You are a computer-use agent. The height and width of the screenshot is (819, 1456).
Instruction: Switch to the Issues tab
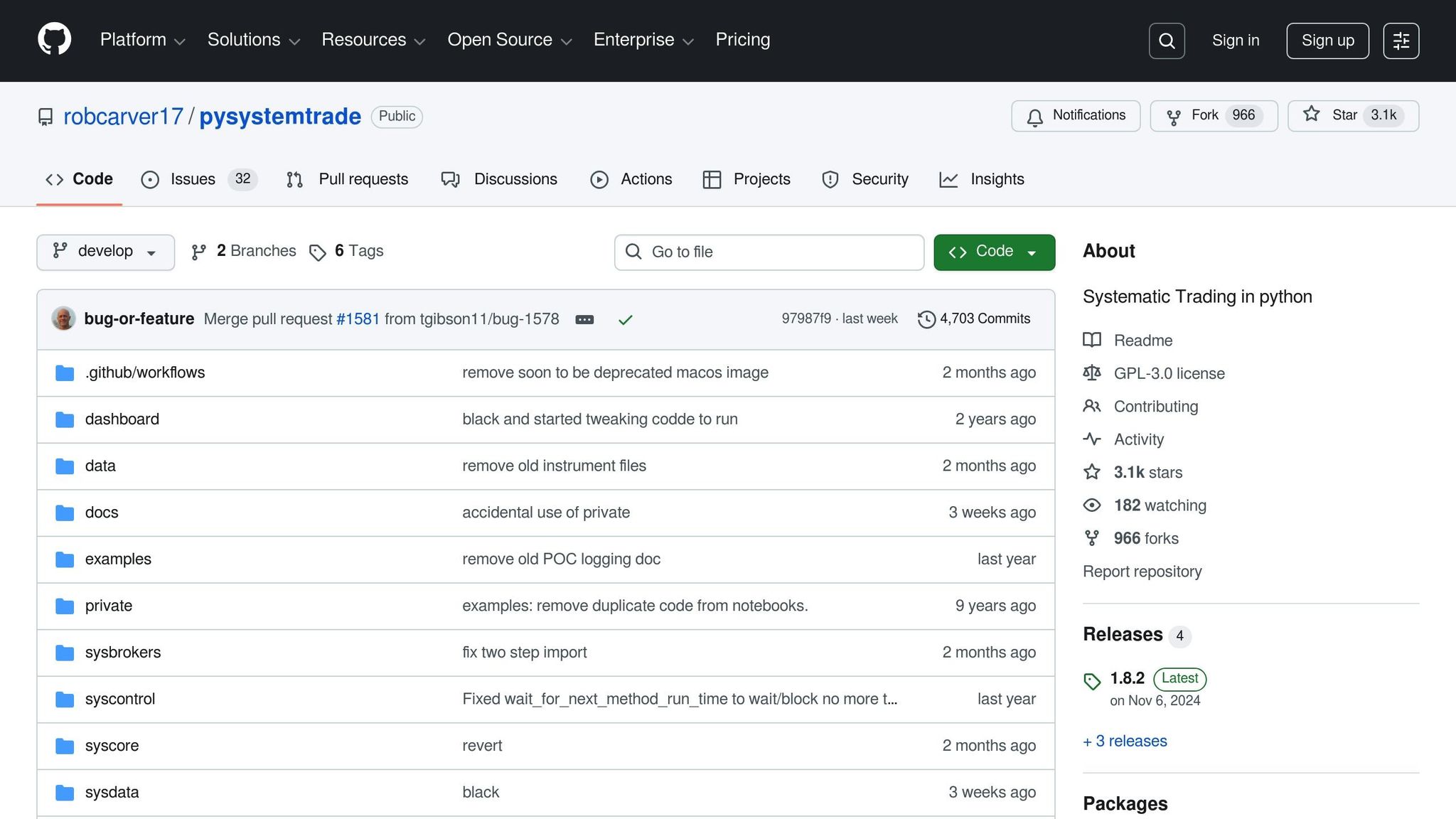(192, 179)
